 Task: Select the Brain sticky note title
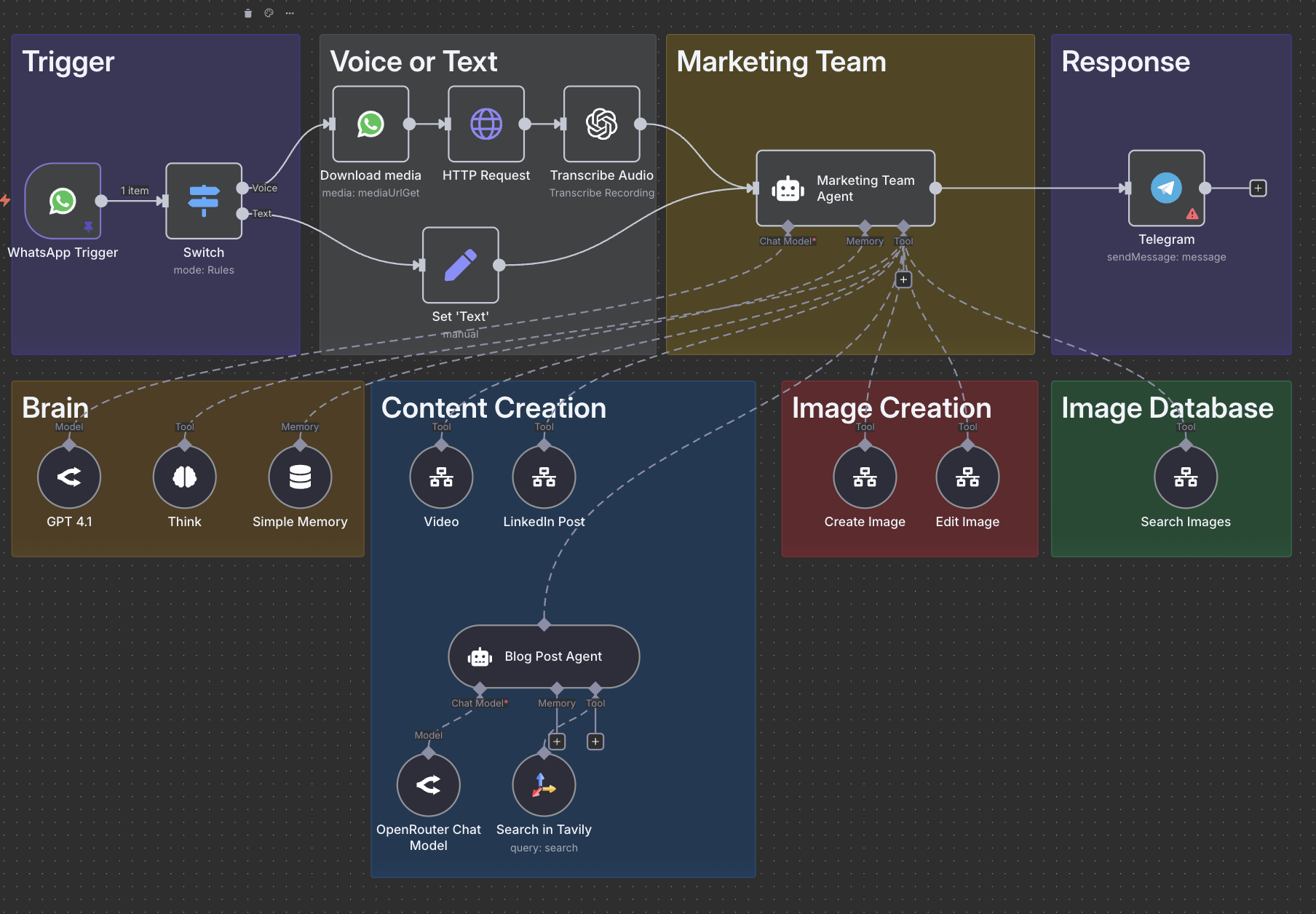click(x=55, y=408)
